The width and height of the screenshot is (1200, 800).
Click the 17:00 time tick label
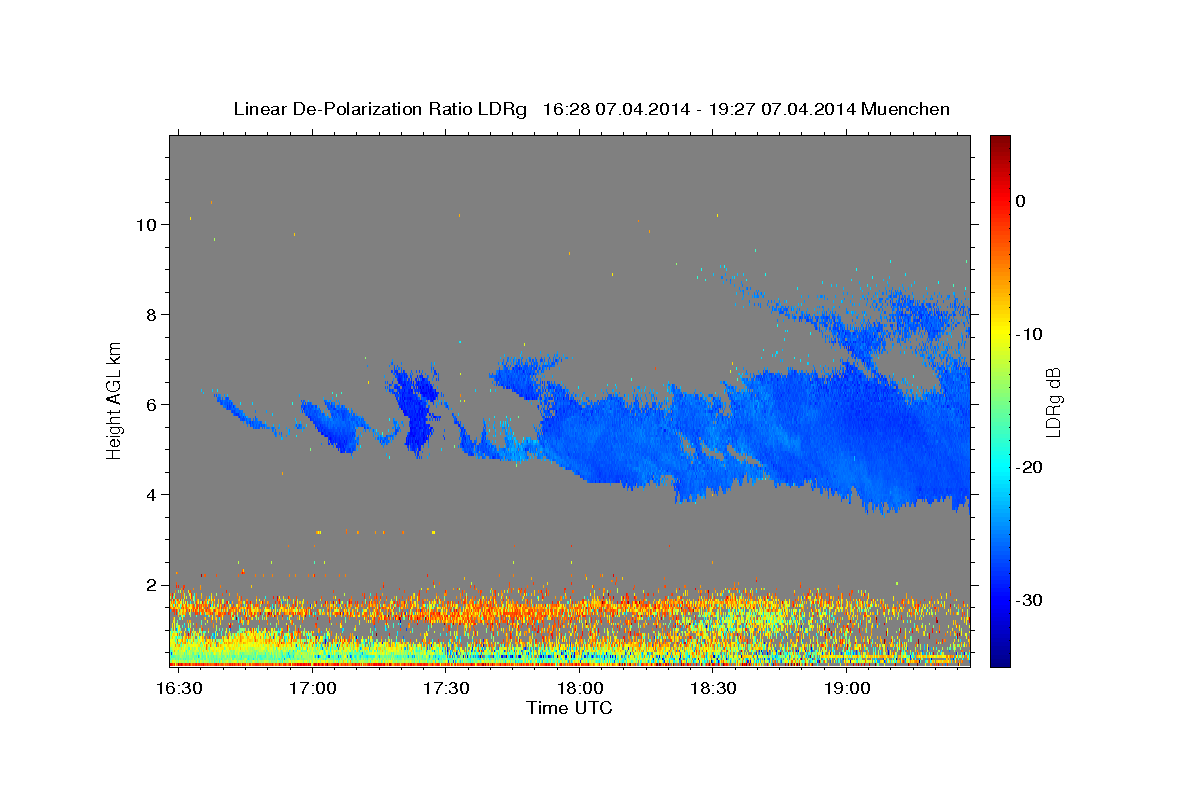(313, 689)
